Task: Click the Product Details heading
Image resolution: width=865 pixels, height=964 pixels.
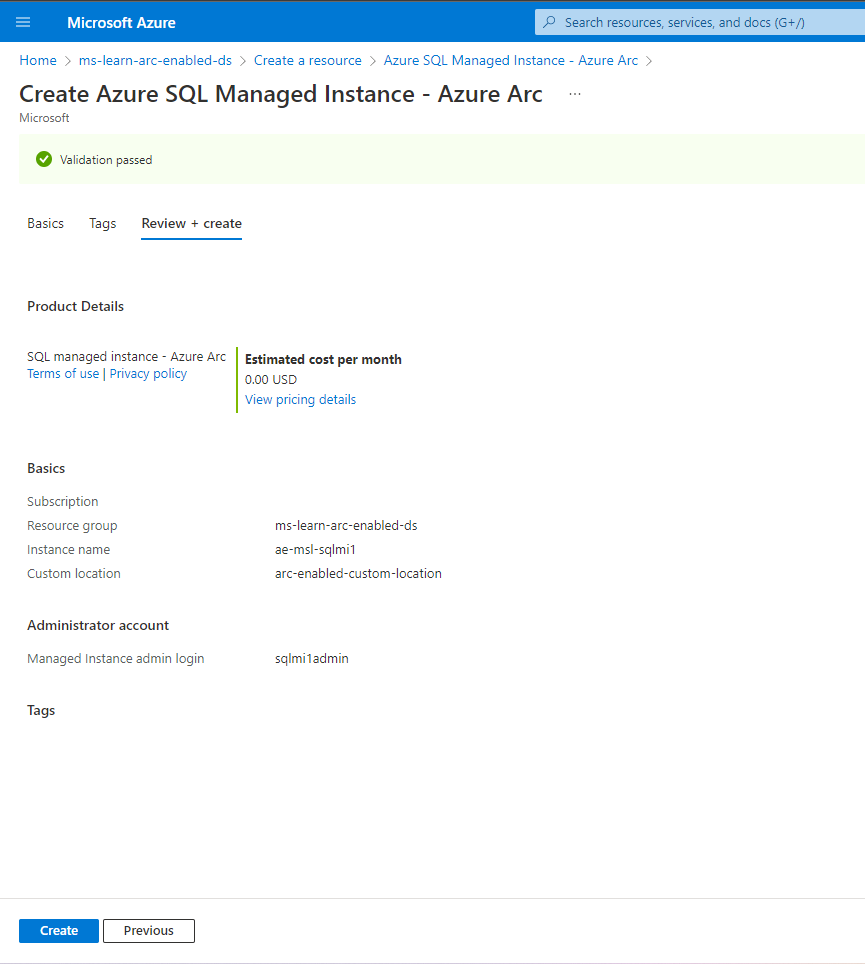Action: (x=76, y=306)
